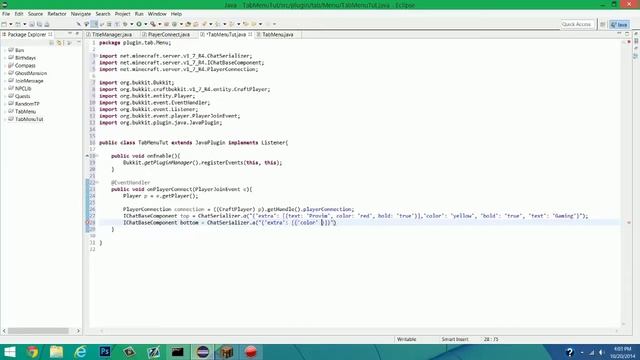
Task: Toggle folding of the @EventHandler method
Action: 97,182
